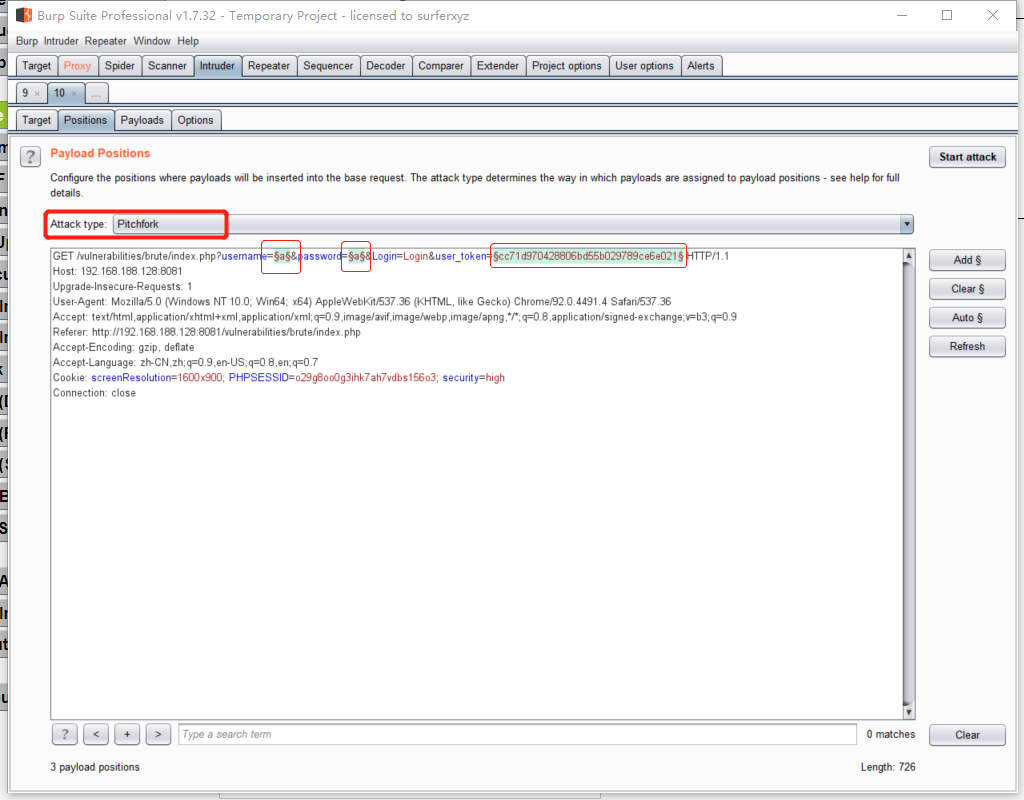Click the username payload marker §a§
Screen dimensions: 1024x800
[281, 256]
